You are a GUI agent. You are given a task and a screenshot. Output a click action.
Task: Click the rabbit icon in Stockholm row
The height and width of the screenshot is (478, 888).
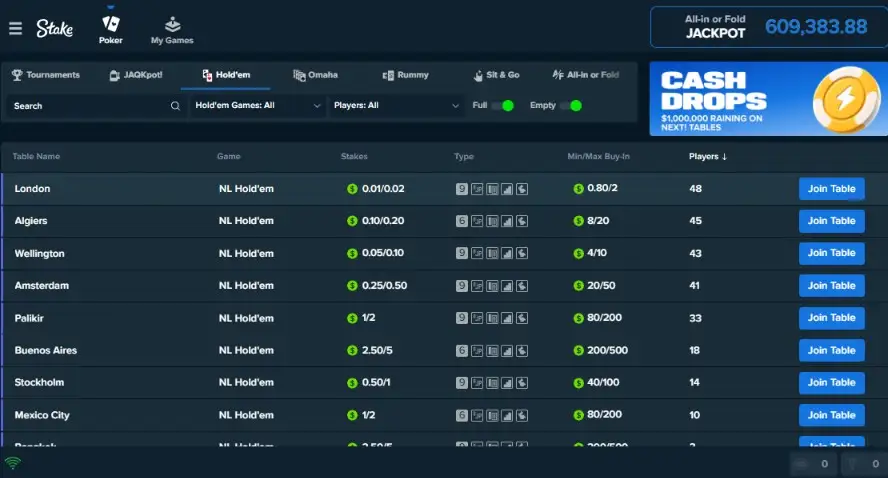(522, 383)
